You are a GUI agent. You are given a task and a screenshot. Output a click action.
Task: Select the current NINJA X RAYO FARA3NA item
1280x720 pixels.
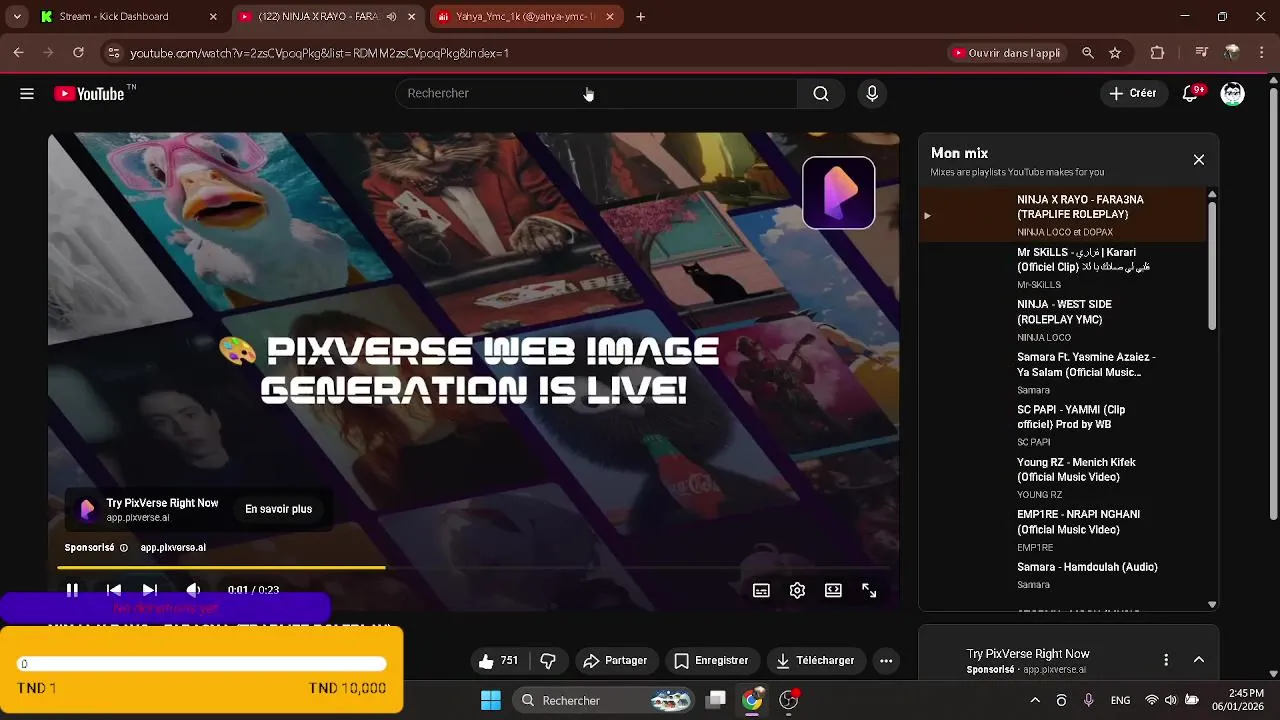1063,215
